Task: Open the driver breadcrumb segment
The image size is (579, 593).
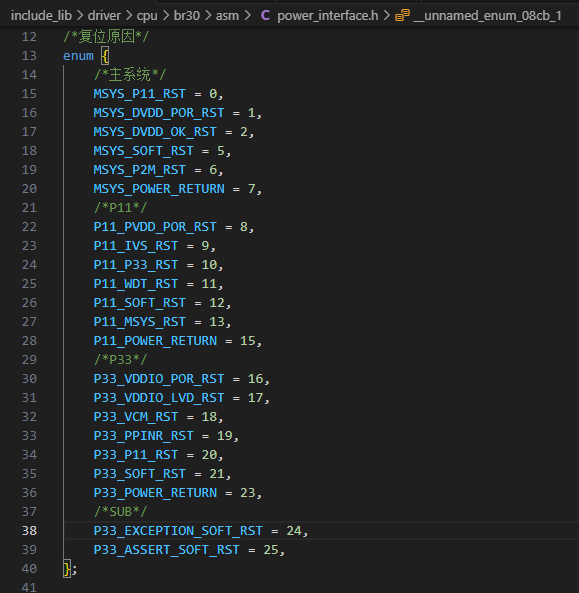Action: [x=104, y=16]
